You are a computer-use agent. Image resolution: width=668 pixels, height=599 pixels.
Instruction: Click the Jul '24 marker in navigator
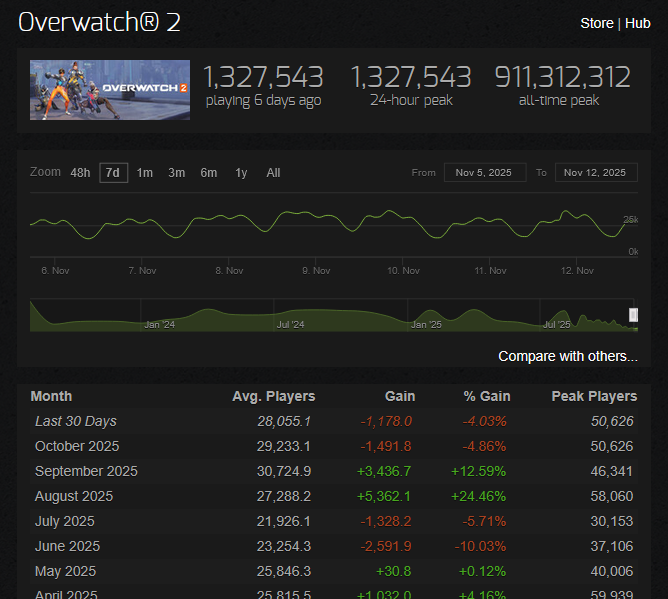[x=291, y=325]
